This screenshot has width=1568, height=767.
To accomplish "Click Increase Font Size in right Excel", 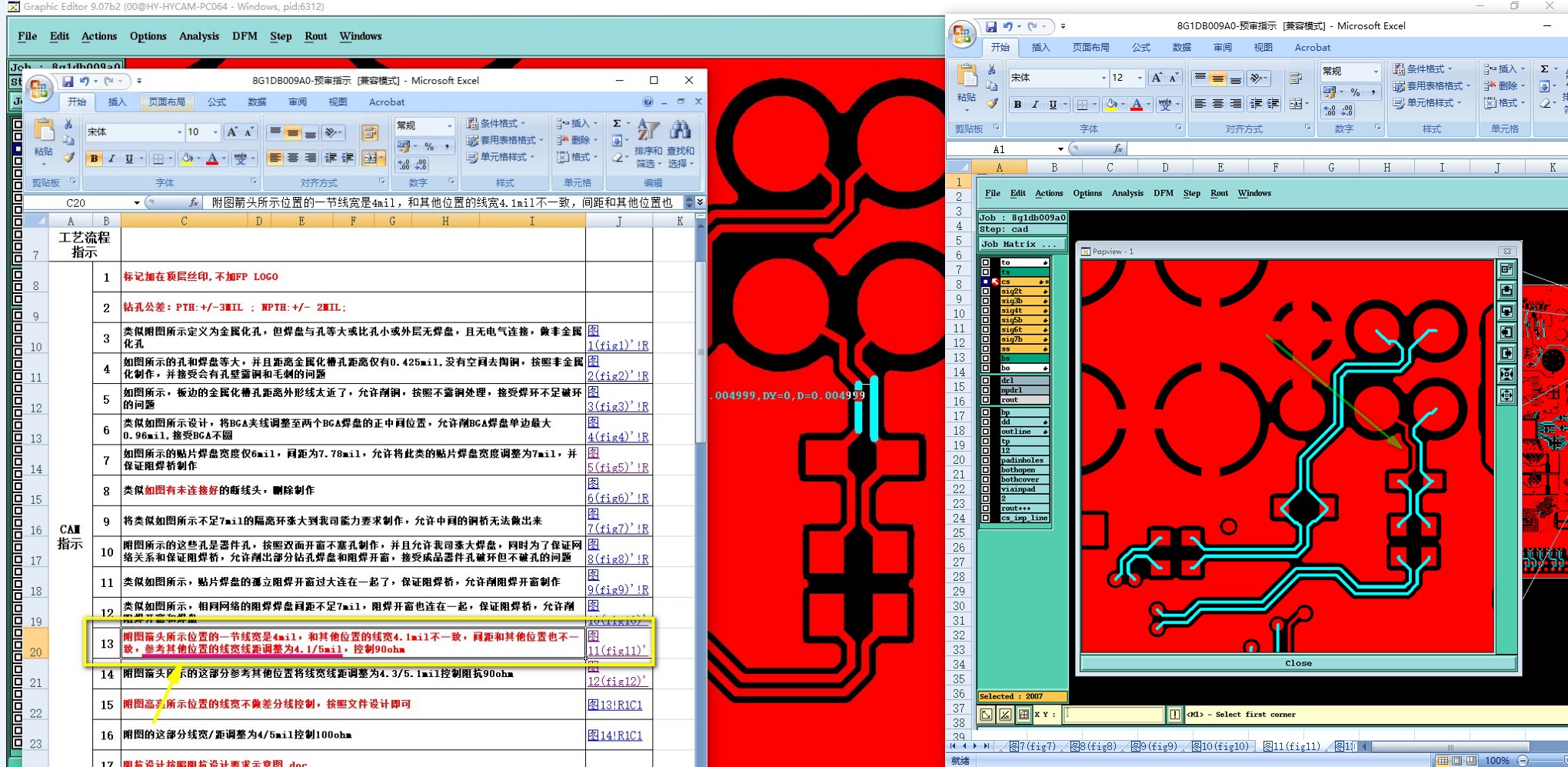I will [x=1156, y=78].
